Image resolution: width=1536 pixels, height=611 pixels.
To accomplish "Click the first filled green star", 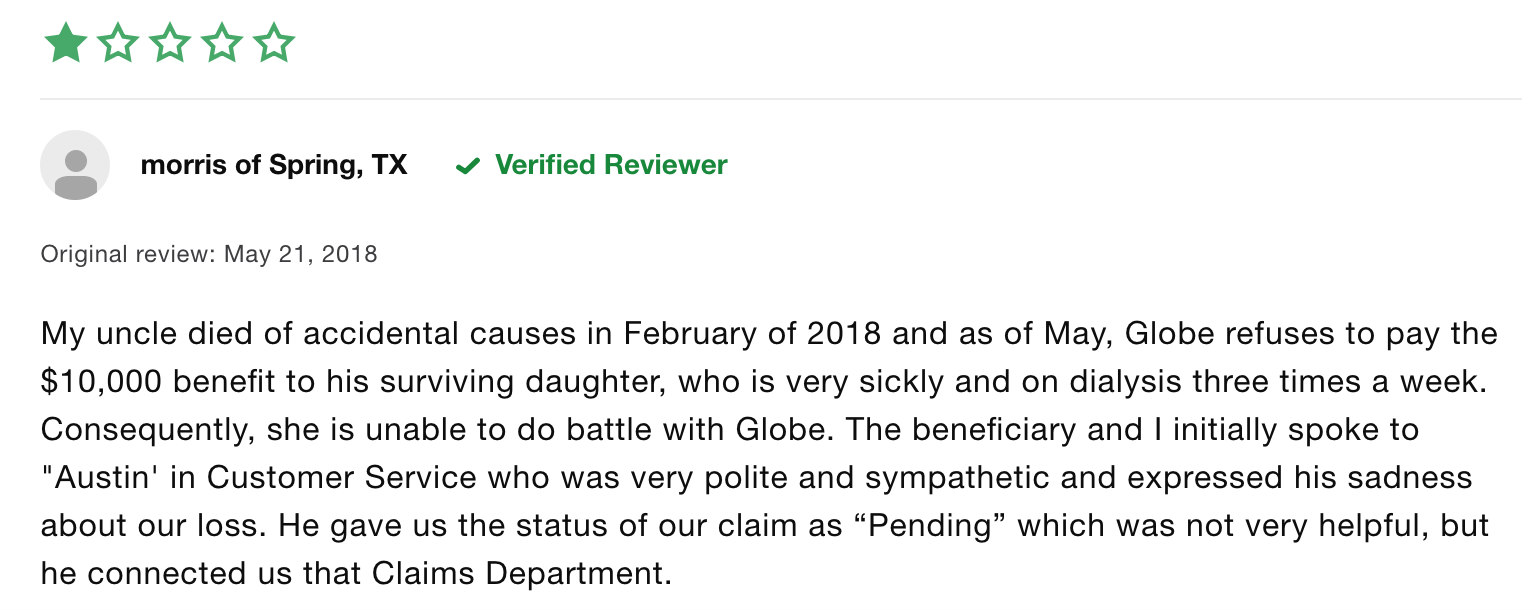I will [65, 43].
